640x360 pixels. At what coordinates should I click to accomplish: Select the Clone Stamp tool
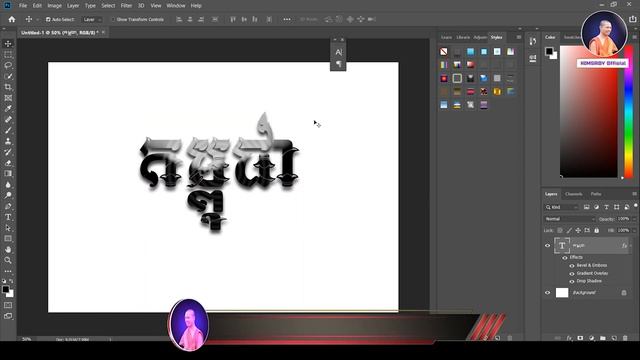tap(8, 141)
